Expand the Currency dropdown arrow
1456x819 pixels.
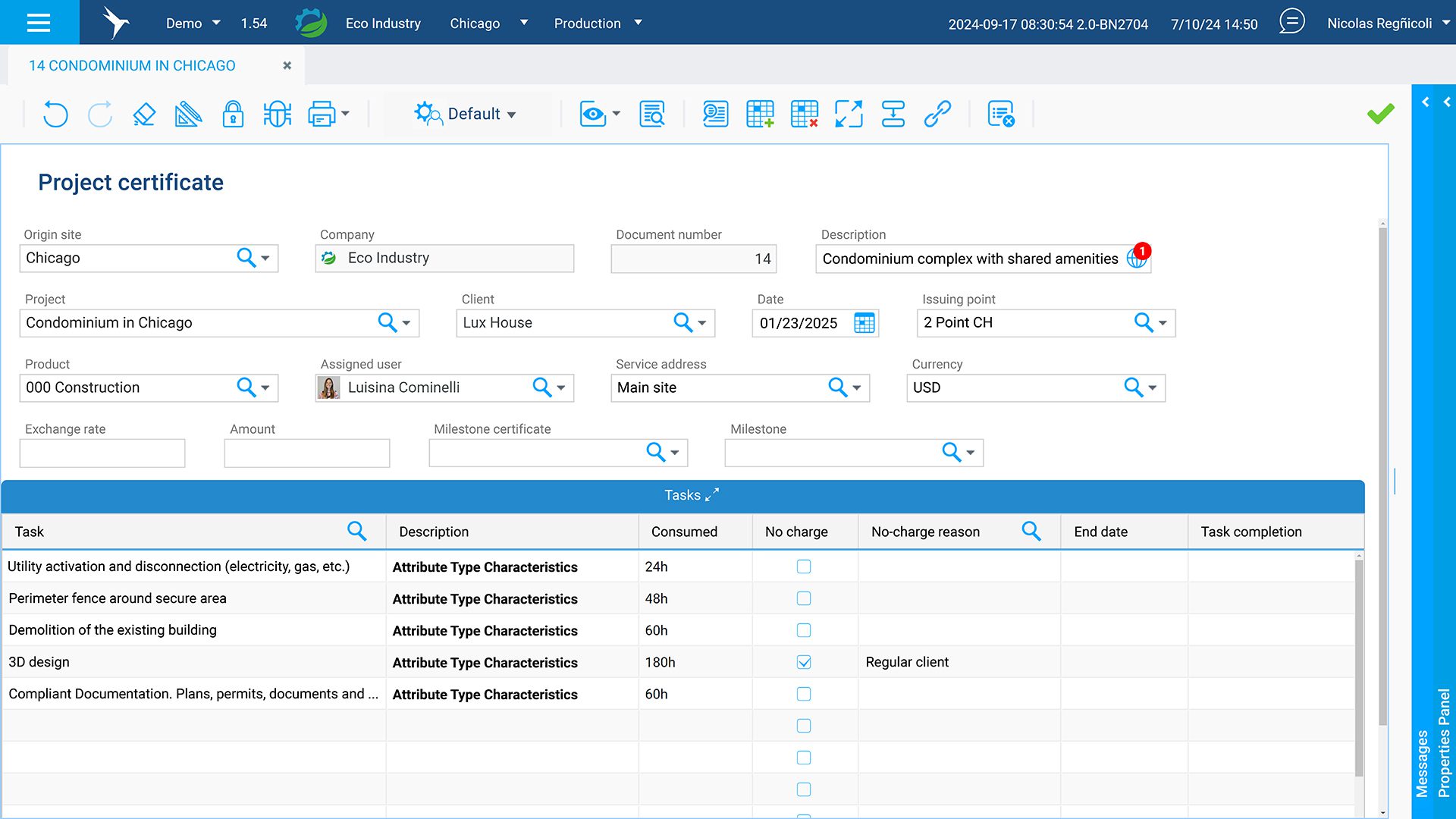[x=1153, y=388]
